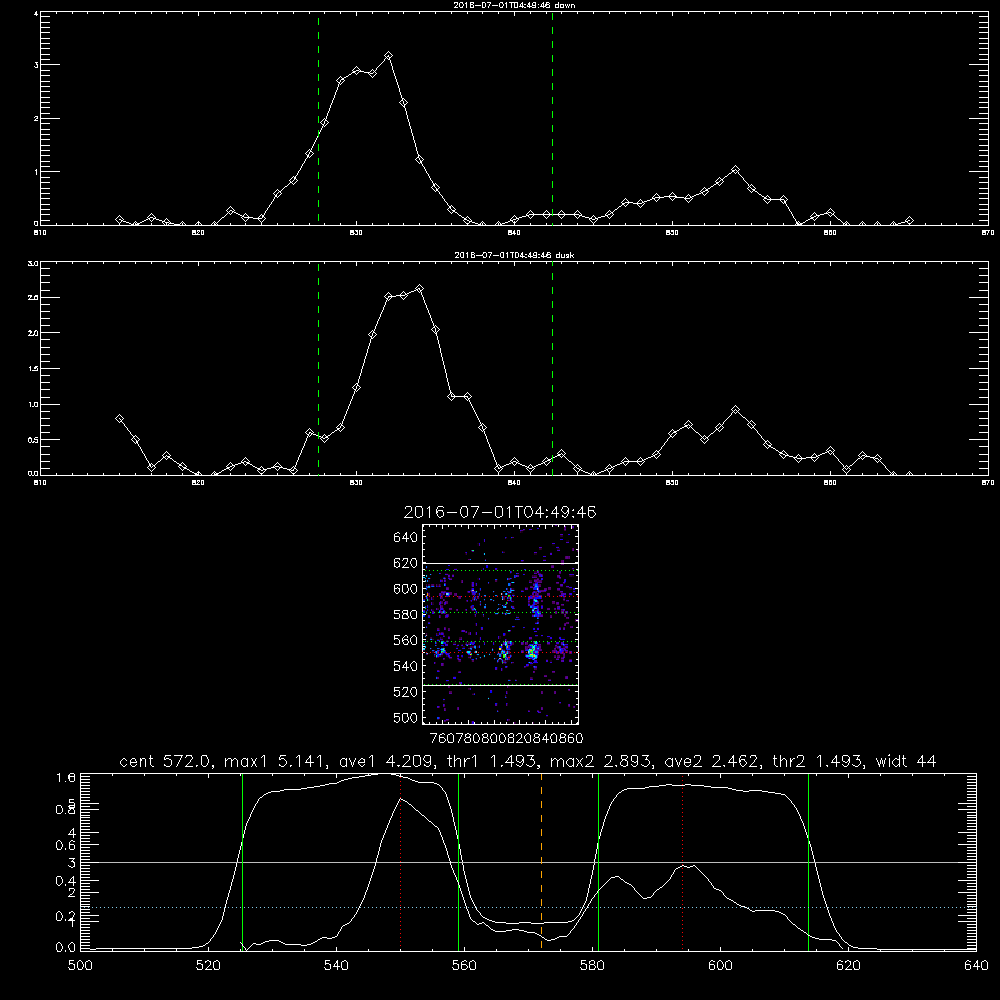Image resolution: width=1000 pixels, height=1000 pixels.
Task: Click the dusk plot y-axis label 2.0
Action: pyautogui.click(x=34, y=333)
